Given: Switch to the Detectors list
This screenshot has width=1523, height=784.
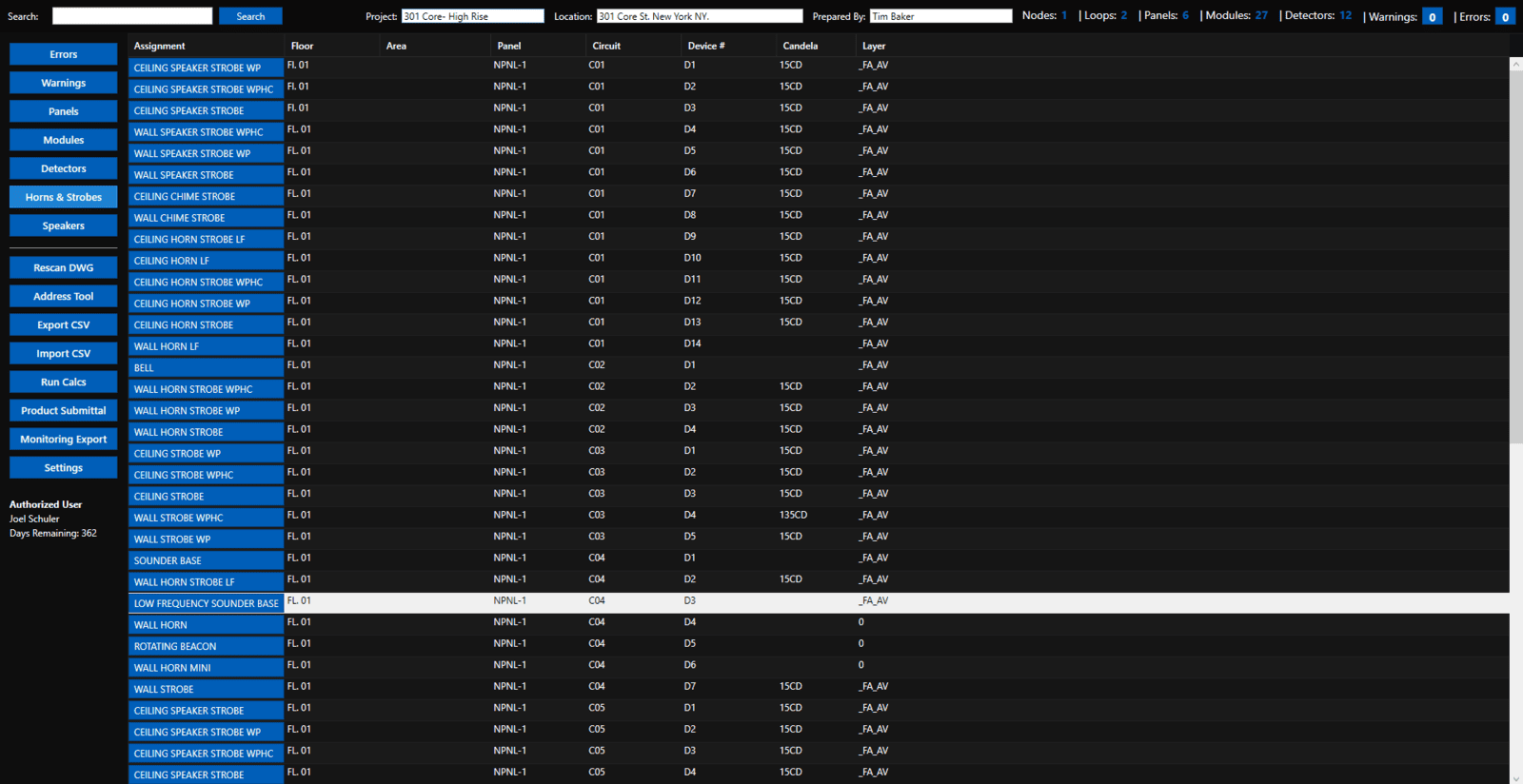Looking at the screenshot, I should (64, 168).
